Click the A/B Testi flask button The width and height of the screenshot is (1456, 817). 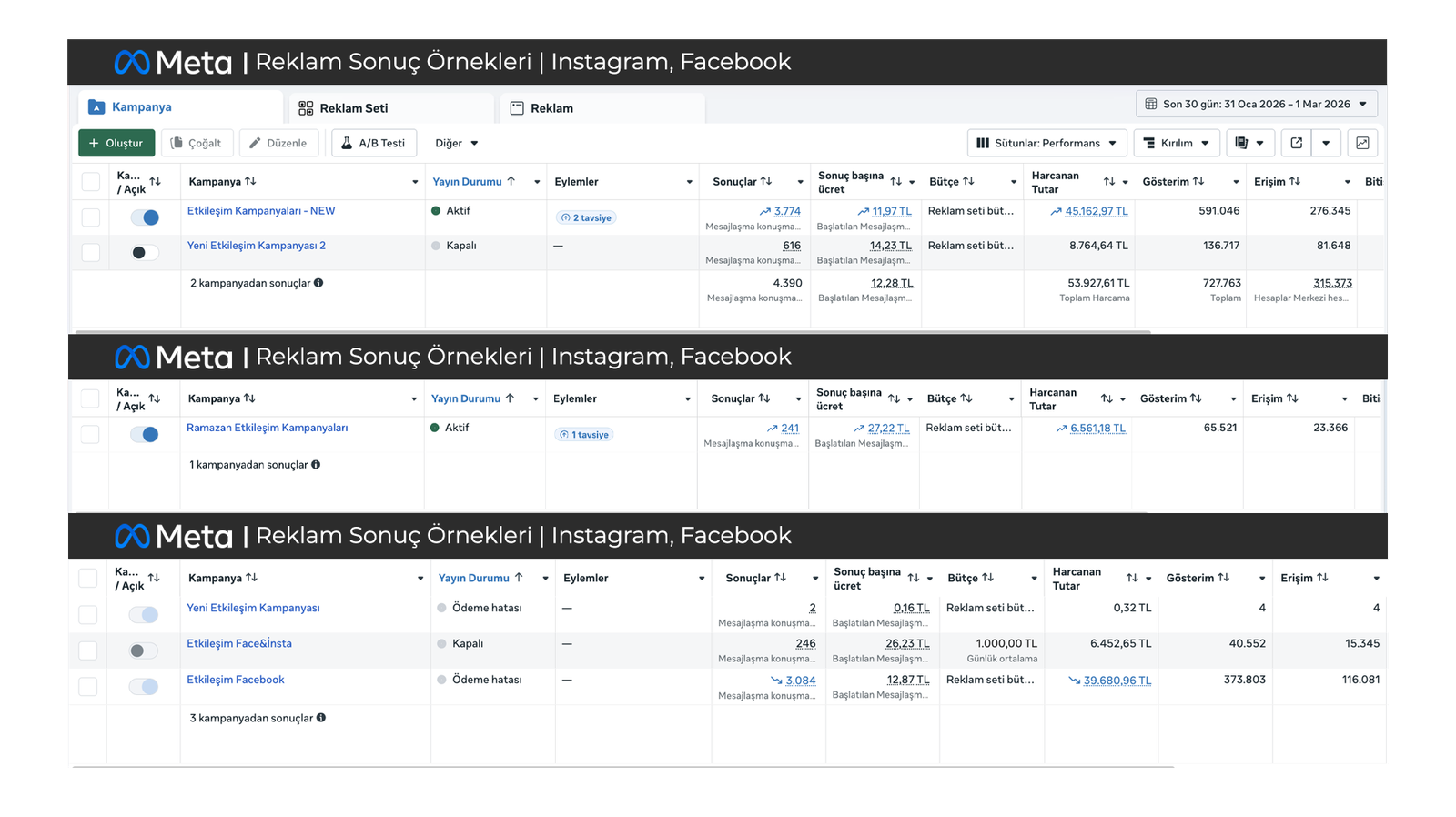point(373,143)
